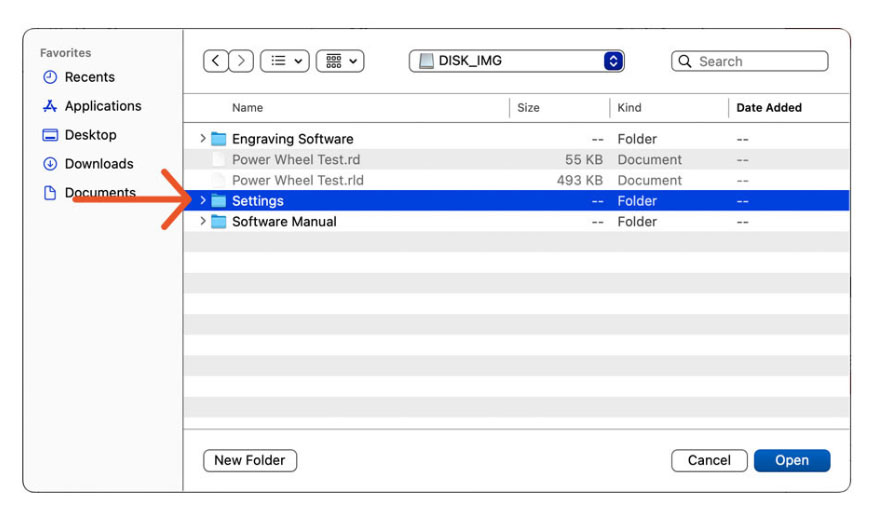Select the Software Manual folder name

click(284, 222)
